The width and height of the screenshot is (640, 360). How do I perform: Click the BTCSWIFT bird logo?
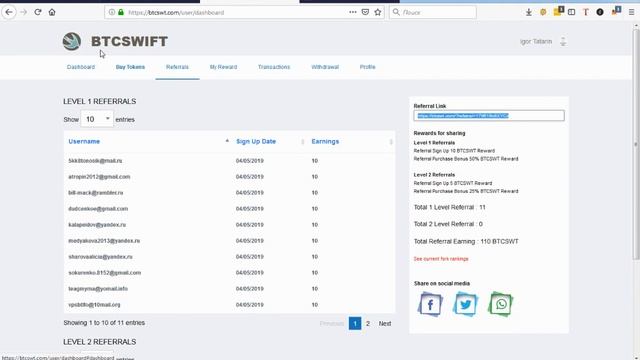[72, 41]
